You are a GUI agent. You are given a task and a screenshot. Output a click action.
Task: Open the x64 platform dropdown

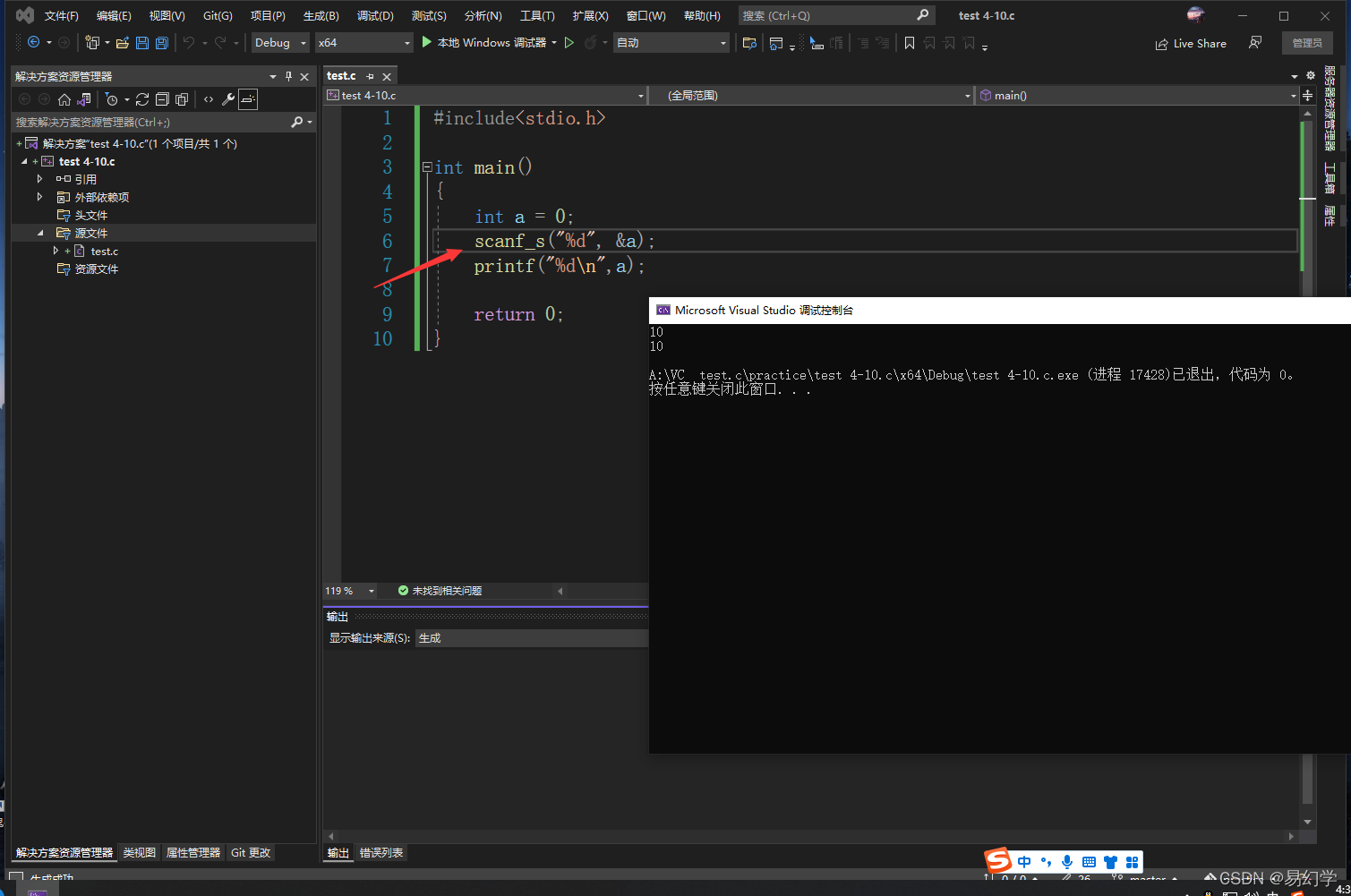point(364,42)
